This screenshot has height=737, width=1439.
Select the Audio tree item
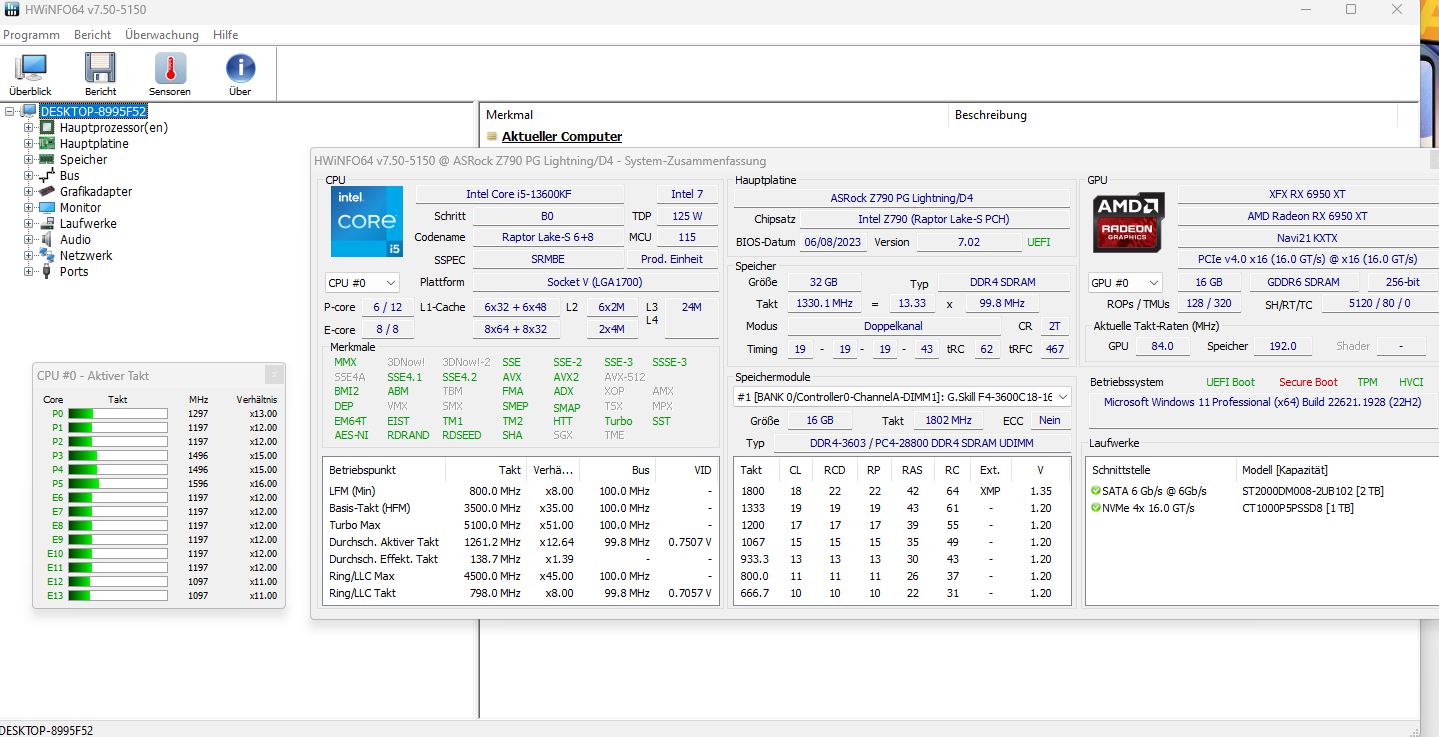coord(75,240)
